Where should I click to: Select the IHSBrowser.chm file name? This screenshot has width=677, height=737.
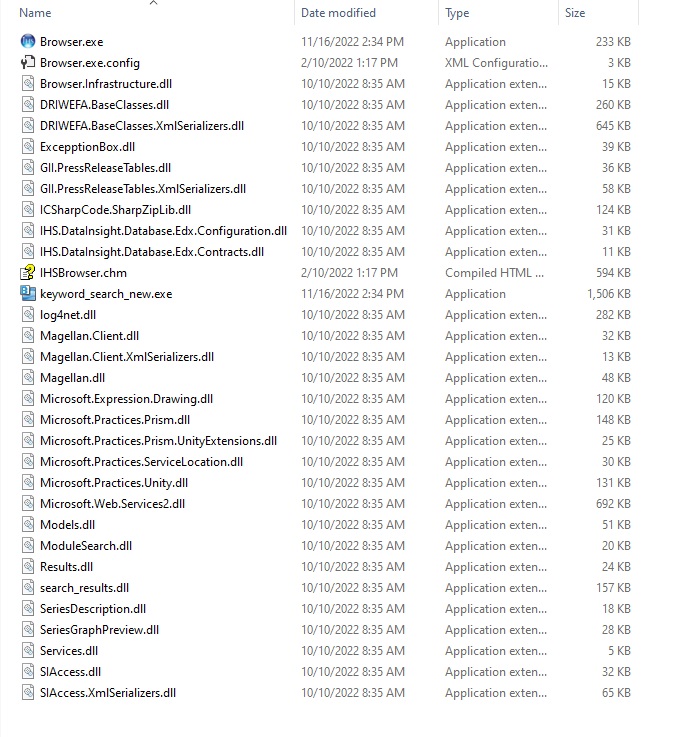83,273
